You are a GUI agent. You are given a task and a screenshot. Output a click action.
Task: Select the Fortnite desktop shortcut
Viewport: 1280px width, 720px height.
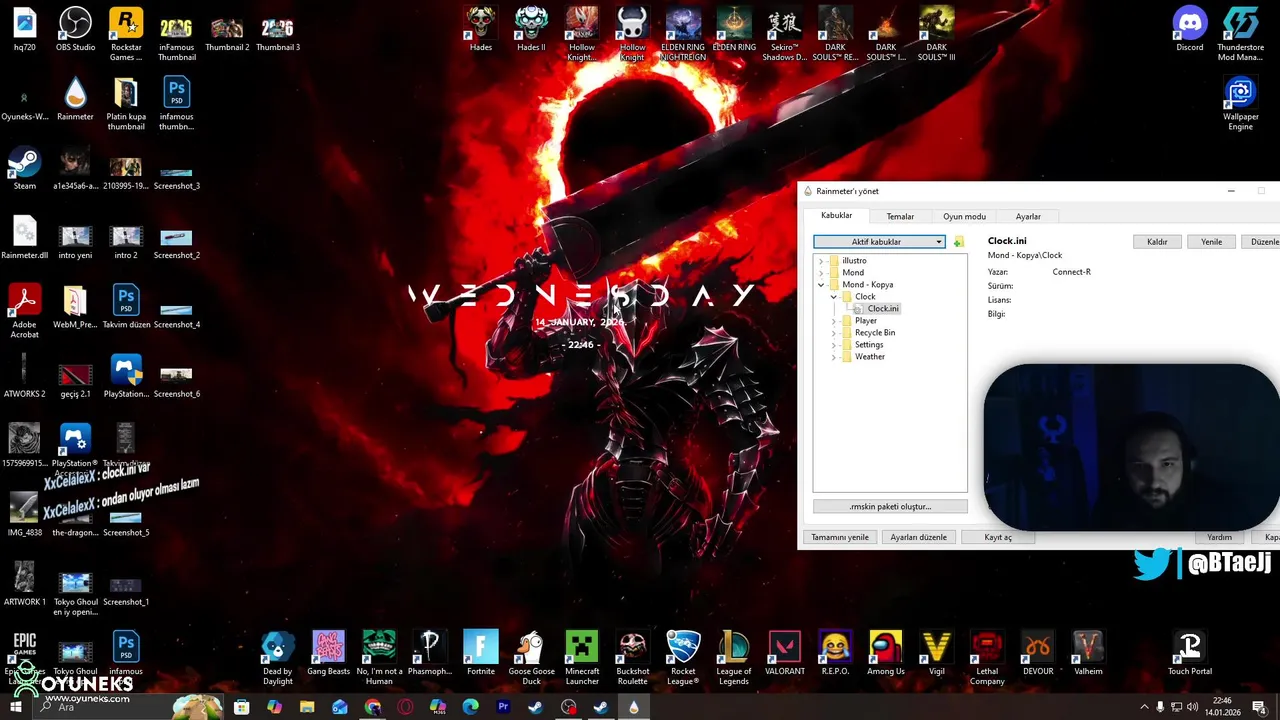481,653
